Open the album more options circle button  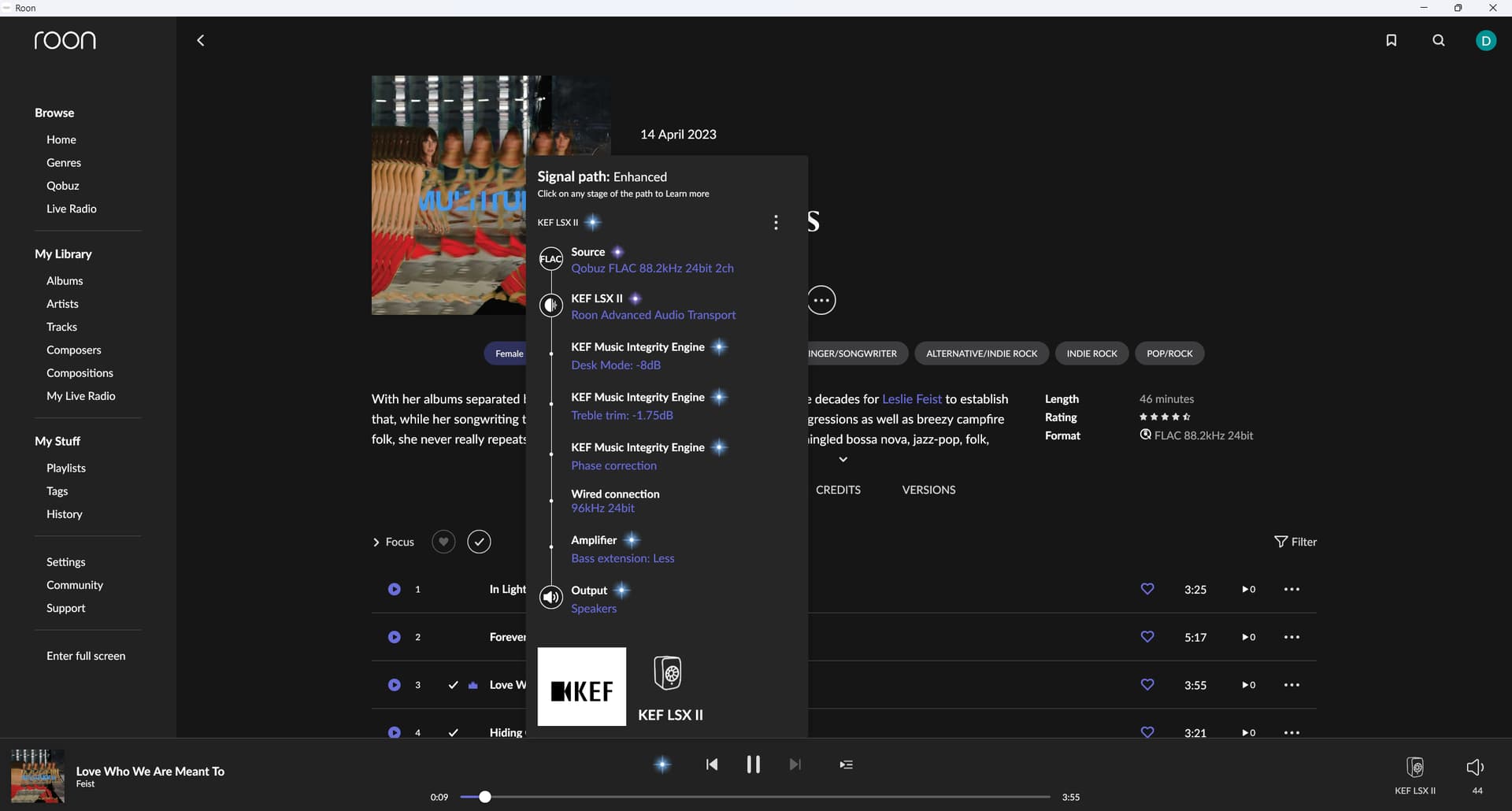tap(821, 300)
